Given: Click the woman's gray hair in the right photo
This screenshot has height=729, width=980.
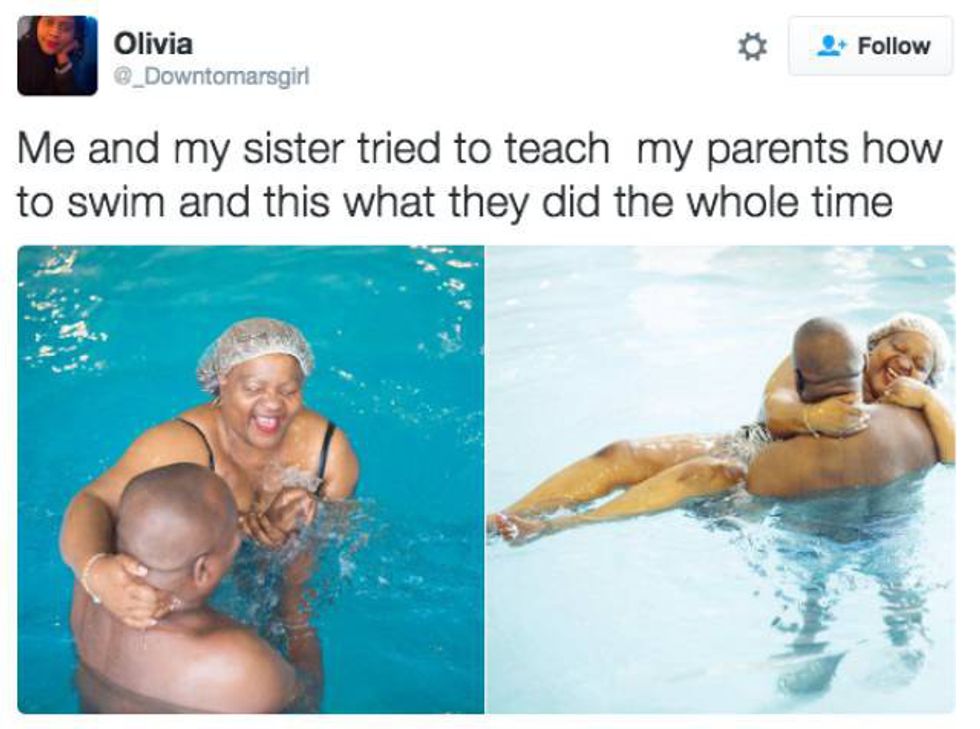Looking at the screenshot, I should click(914, 341).
